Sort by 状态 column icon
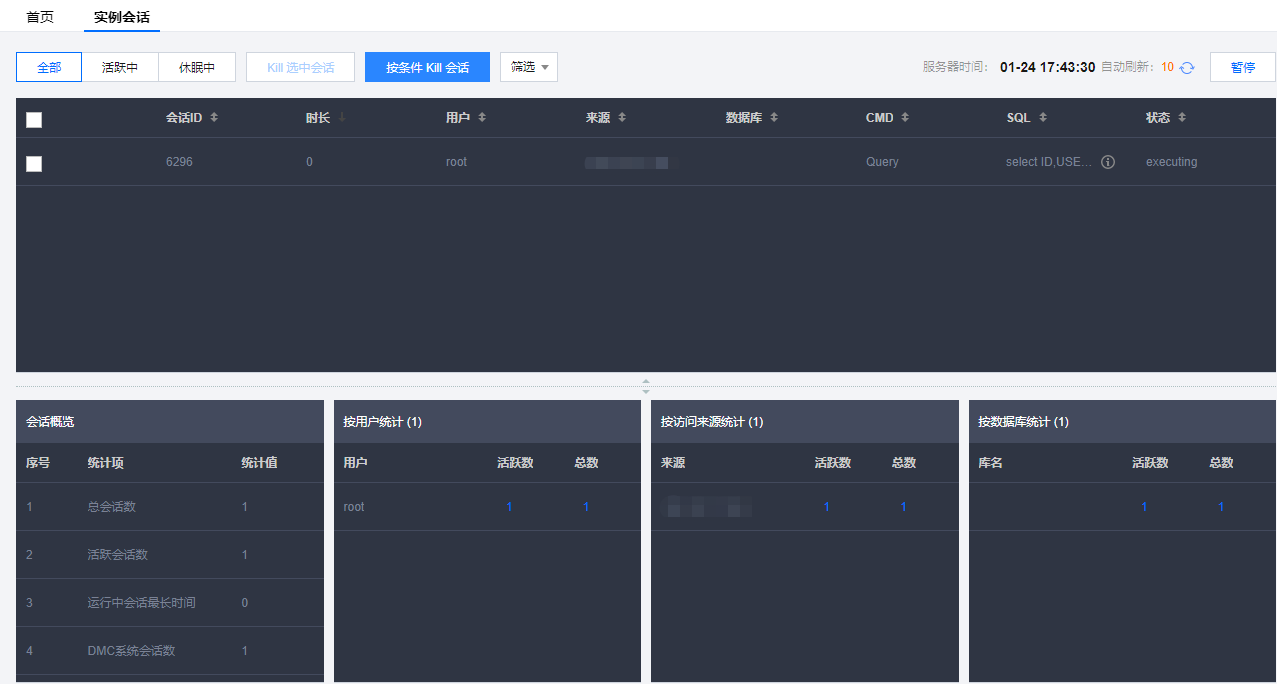The image size is (1277, 684). click(1182, 118)
